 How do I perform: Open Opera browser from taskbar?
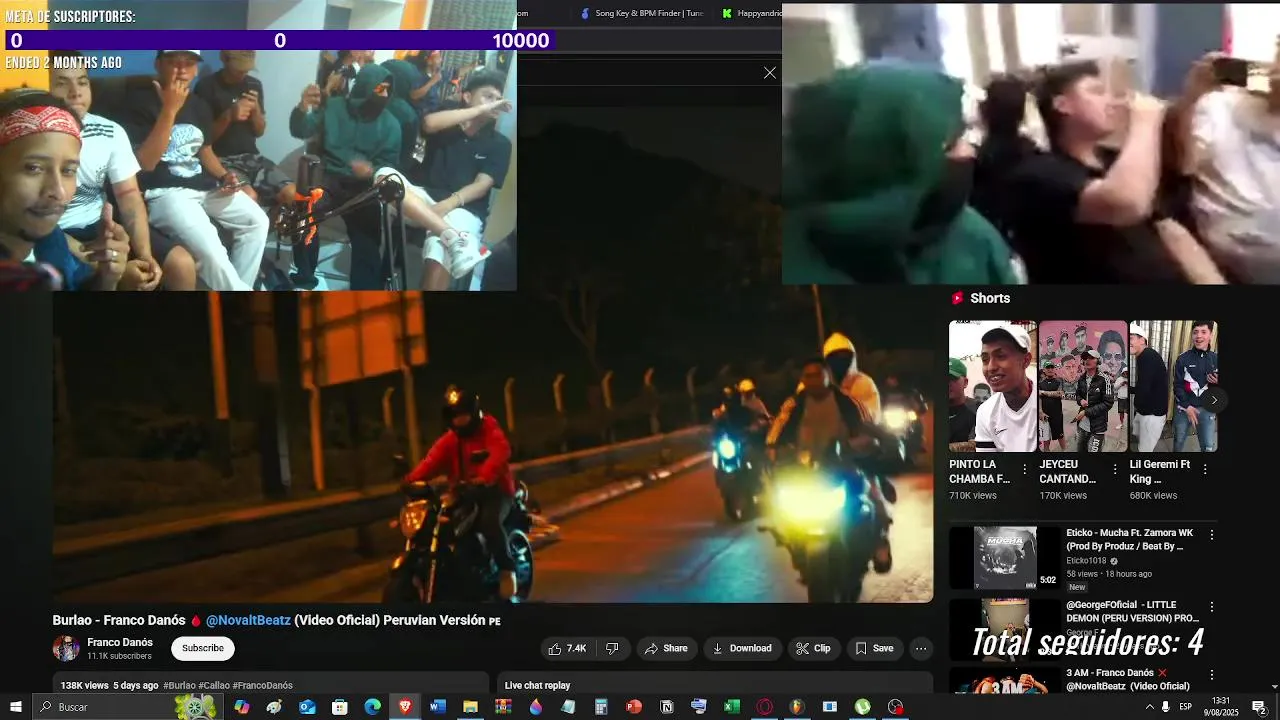click(x=764, y=707)
